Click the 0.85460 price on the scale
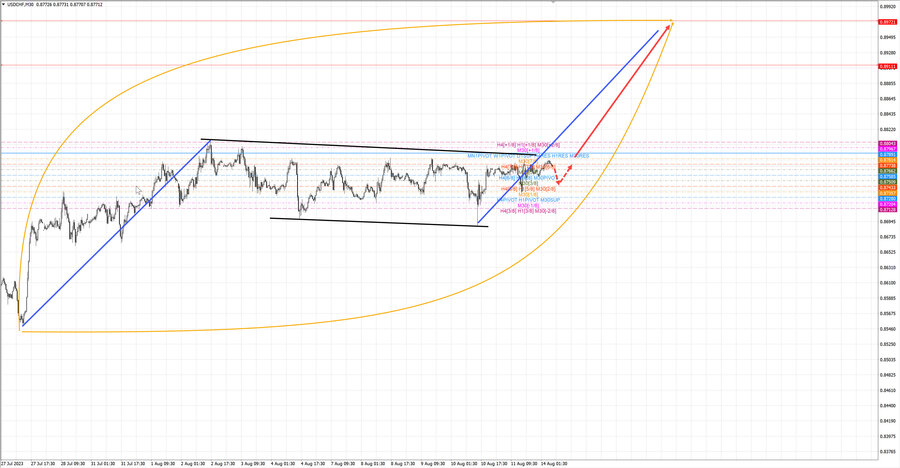 tap(887, 329)
